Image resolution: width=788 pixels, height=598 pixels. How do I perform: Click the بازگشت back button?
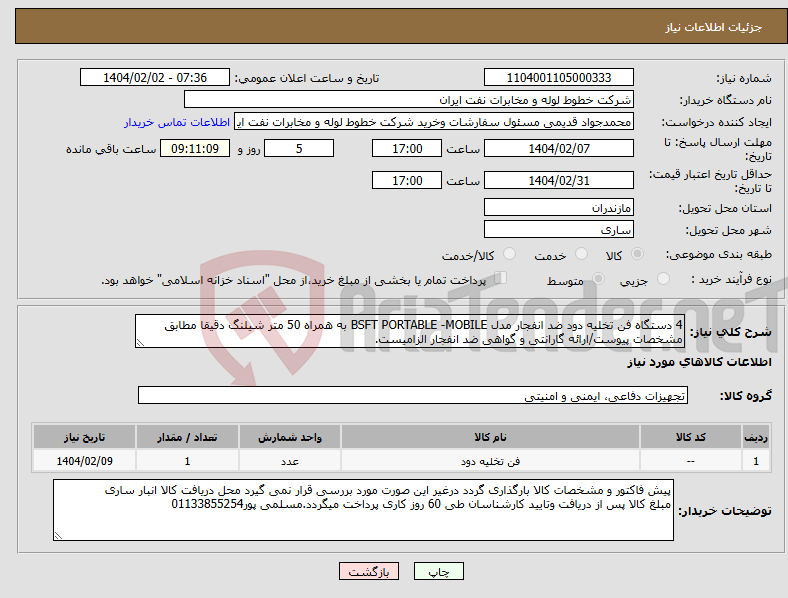click(369, 571)
